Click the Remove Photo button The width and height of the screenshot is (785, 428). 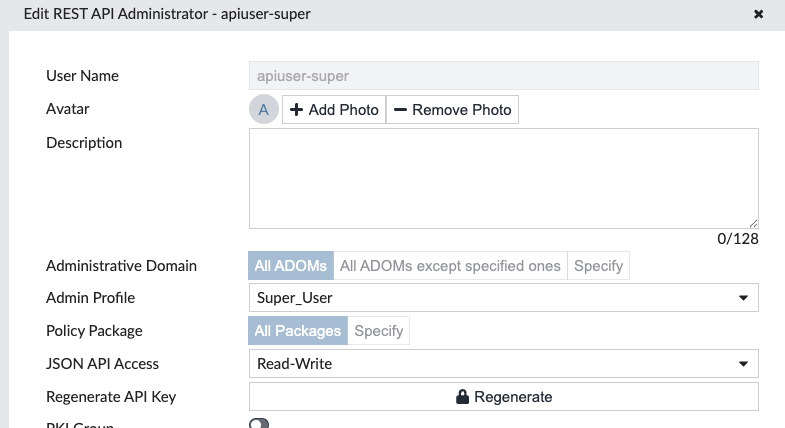pyautogui.click(x=453, y=110)
